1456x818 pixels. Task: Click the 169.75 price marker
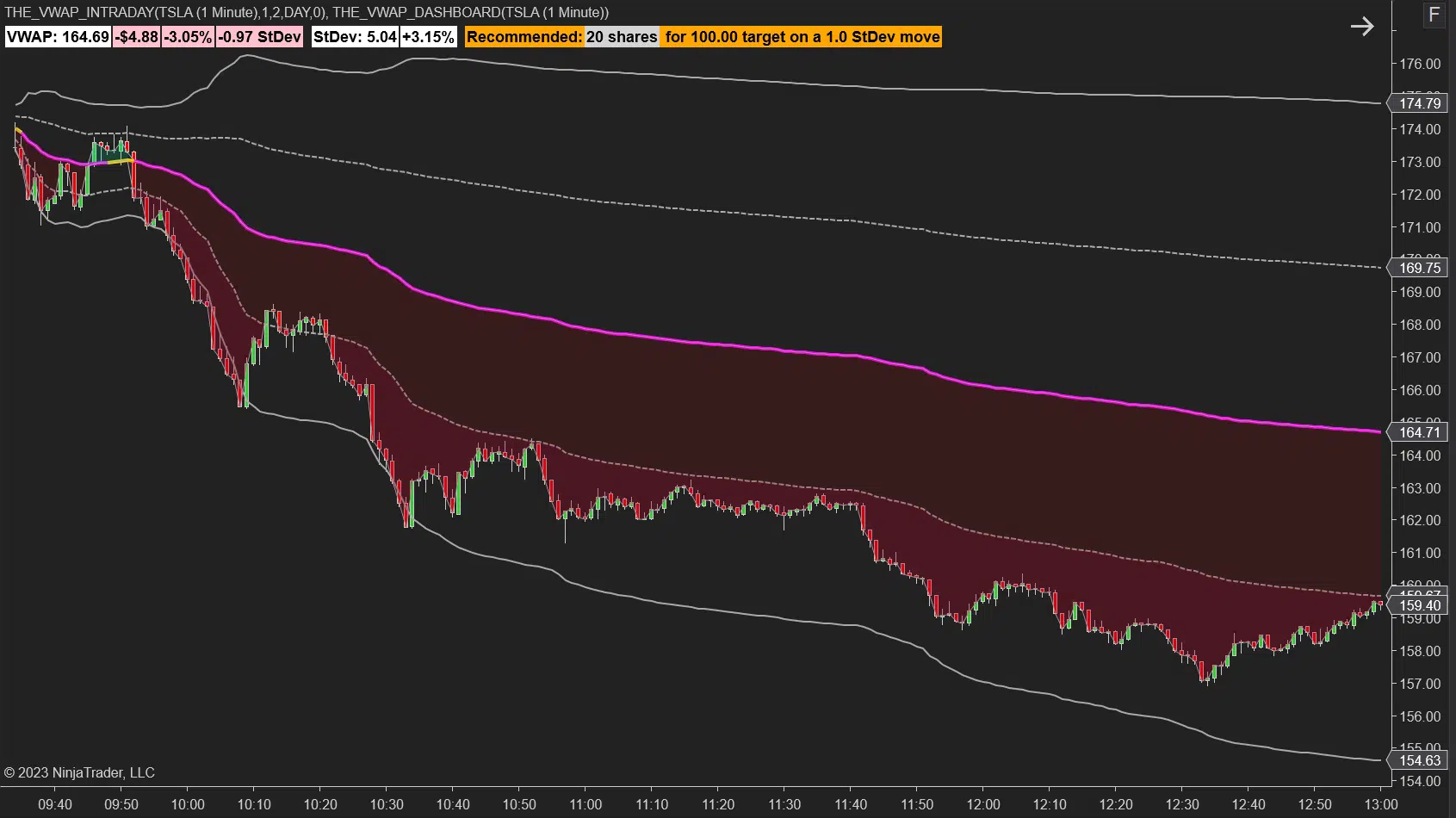[x=1419, y=268]
